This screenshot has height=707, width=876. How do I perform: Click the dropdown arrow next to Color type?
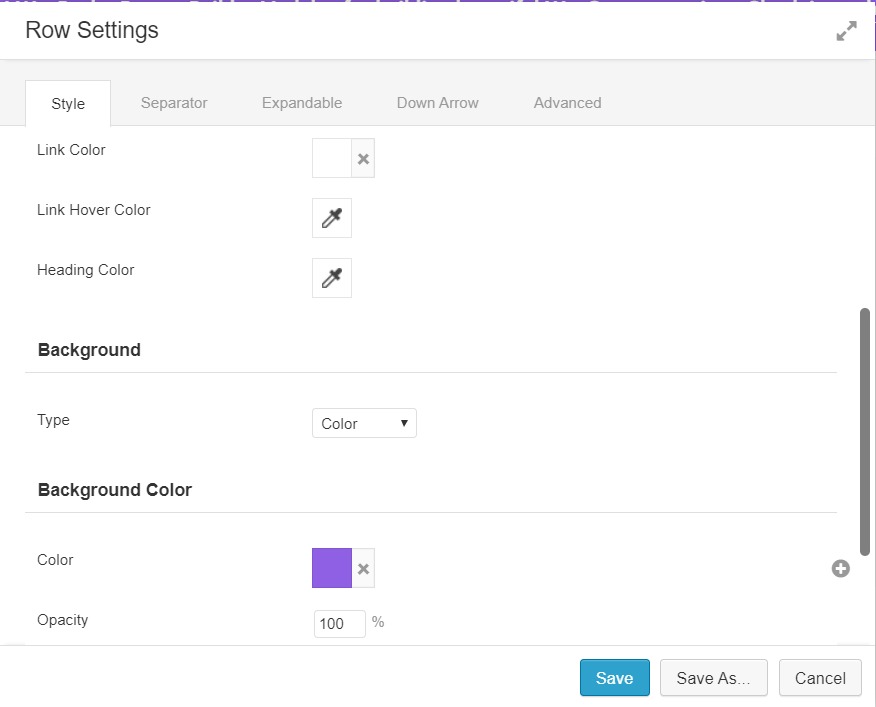click(404, 423)
